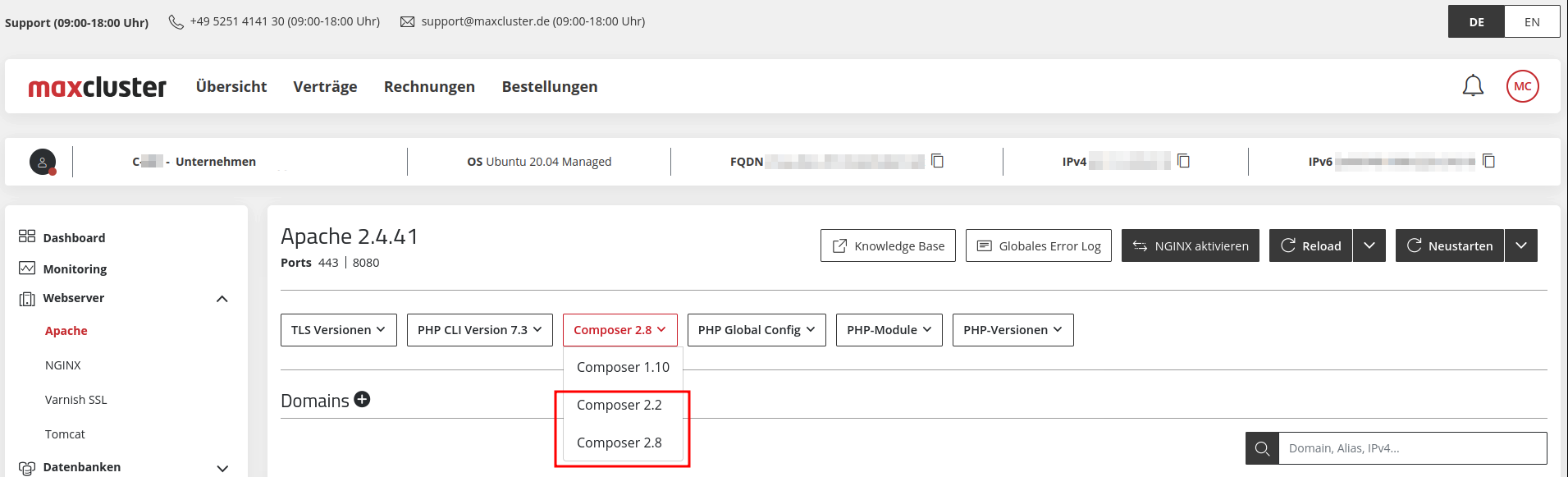Go to the Bestellungen tab
Viewport: 1568px width, 477px height.
pyautogui.click(x=550, y=86)
